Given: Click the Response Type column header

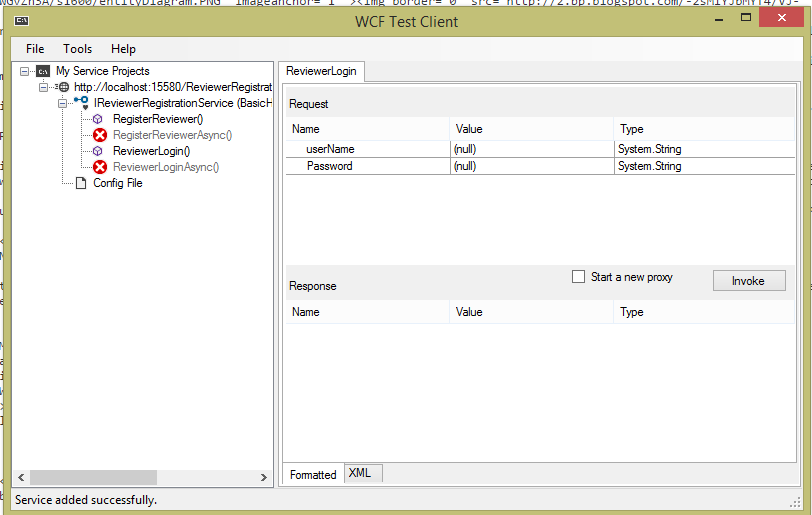Looking at the screenshot, I should click(704, 312).
